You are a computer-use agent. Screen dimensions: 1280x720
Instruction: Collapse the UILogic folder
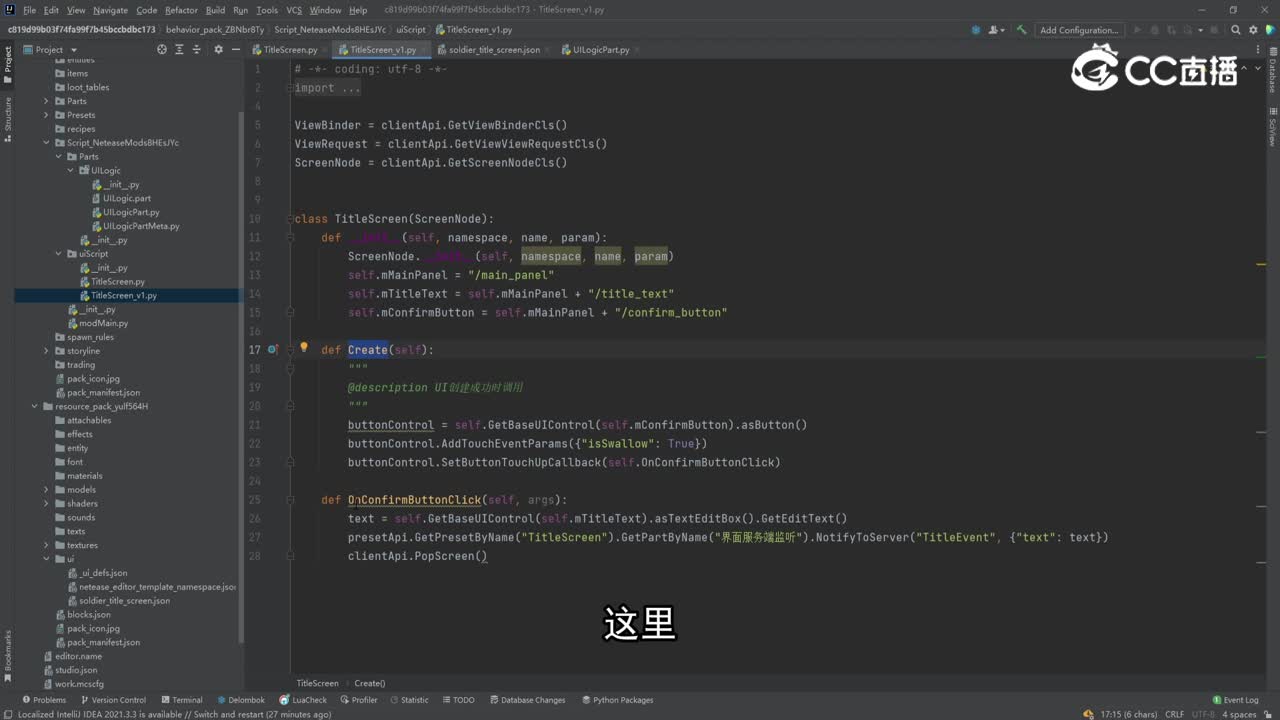[x=70, y=171]
